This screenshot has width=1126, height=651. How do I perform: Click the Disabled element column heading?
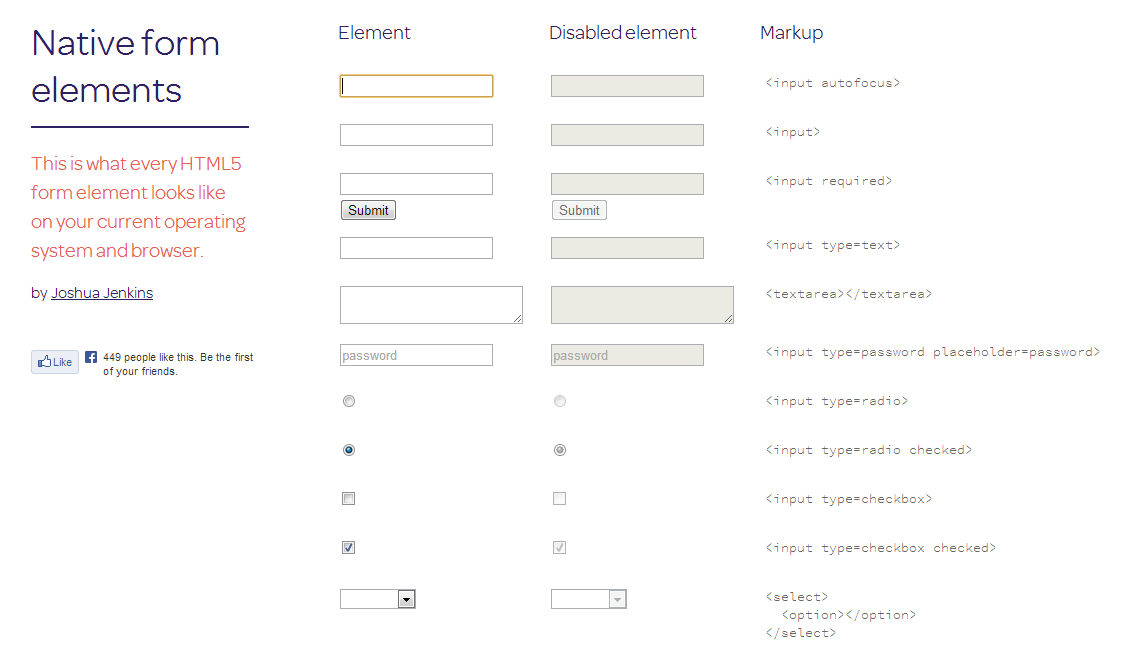pyautogui.click(x=622, y=32)
